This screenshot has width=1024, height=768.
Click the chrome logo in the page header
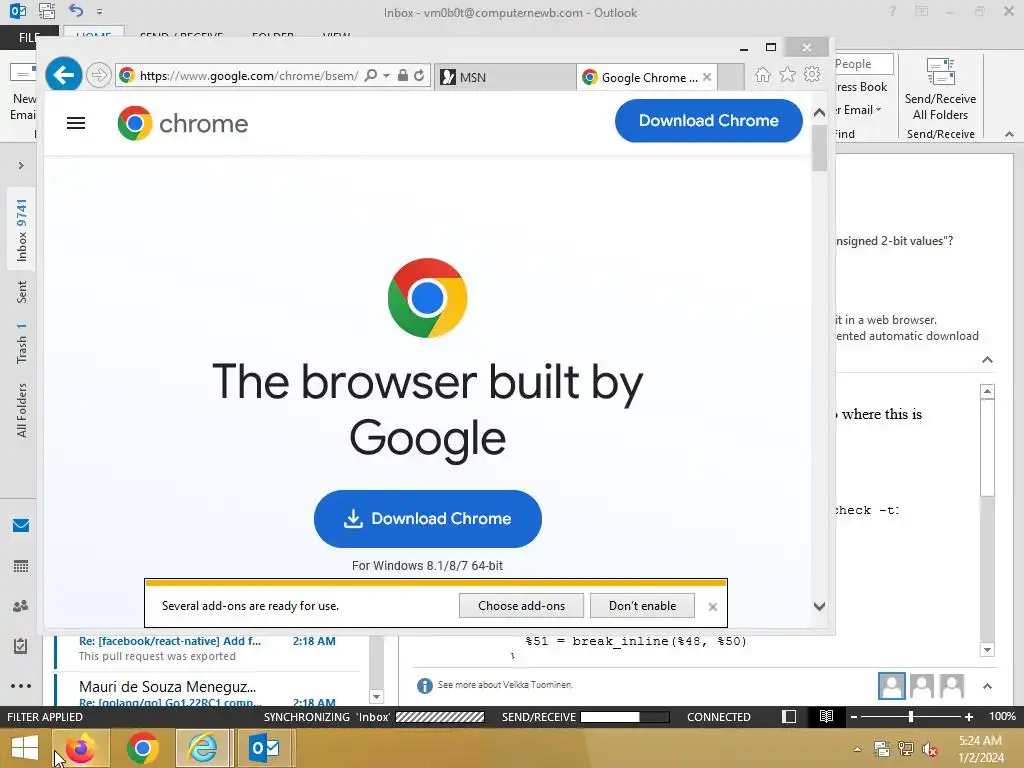click(x=183, y=123)
